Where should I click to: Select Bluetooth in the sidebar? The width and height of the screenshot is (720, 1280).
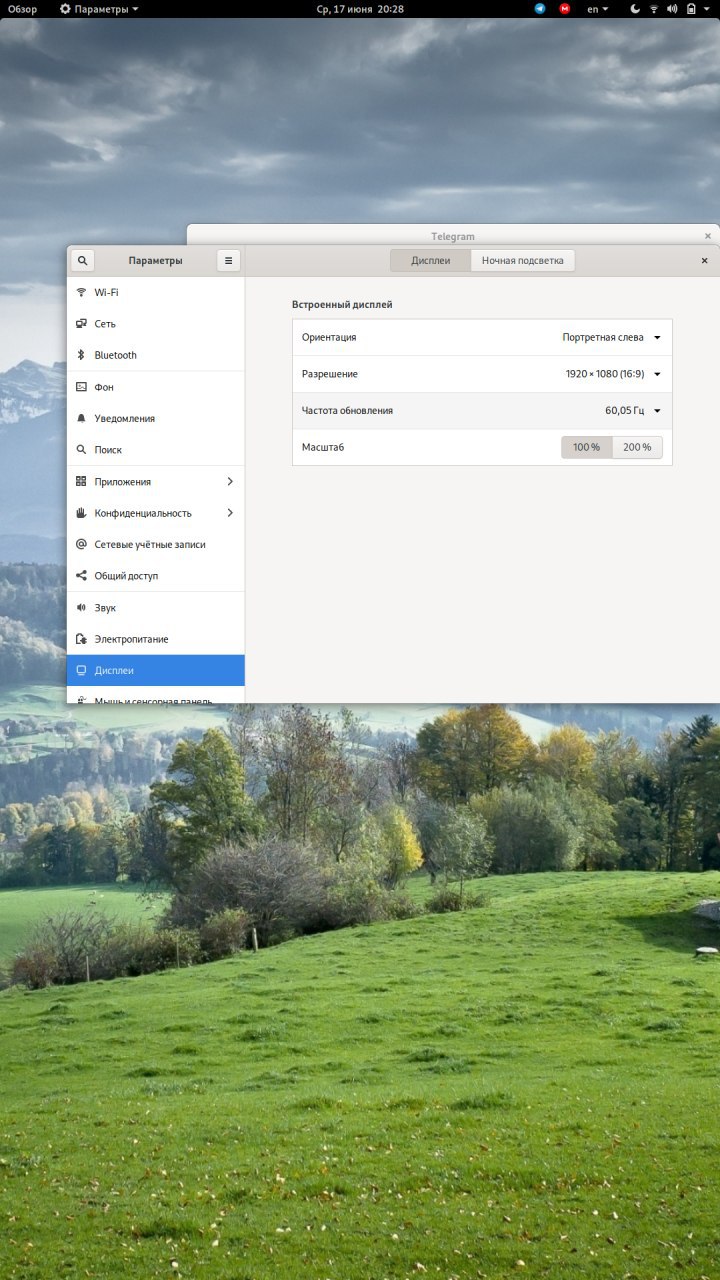(155, 355)
